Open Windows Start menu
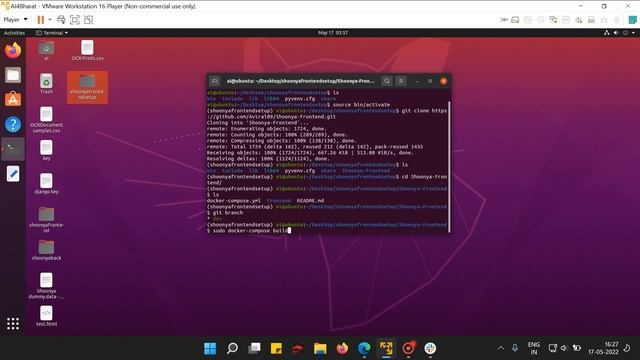 point(210,348)
